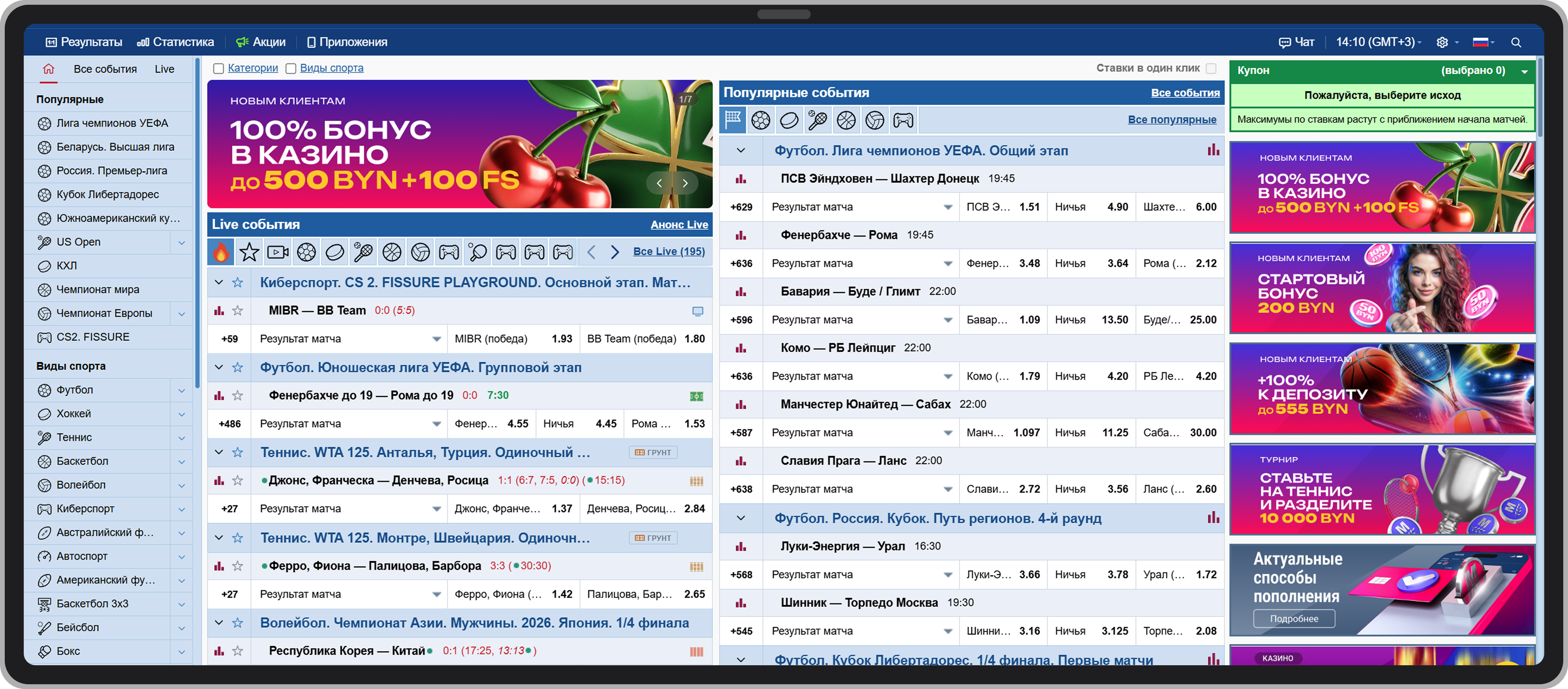1568x689 pixels.
Task: Filter Популярные события by basketball icon
Action: [x=846, y=120]
